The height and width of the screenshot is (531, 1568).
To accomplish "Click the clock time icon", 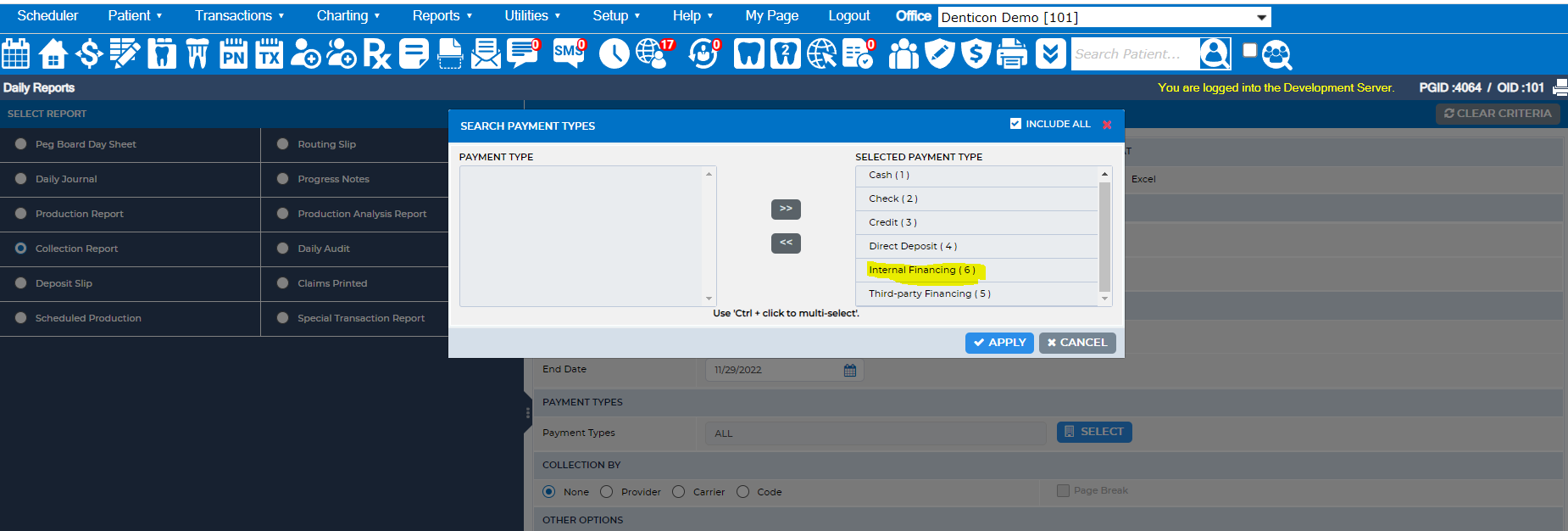I will (x=614, y=54).
